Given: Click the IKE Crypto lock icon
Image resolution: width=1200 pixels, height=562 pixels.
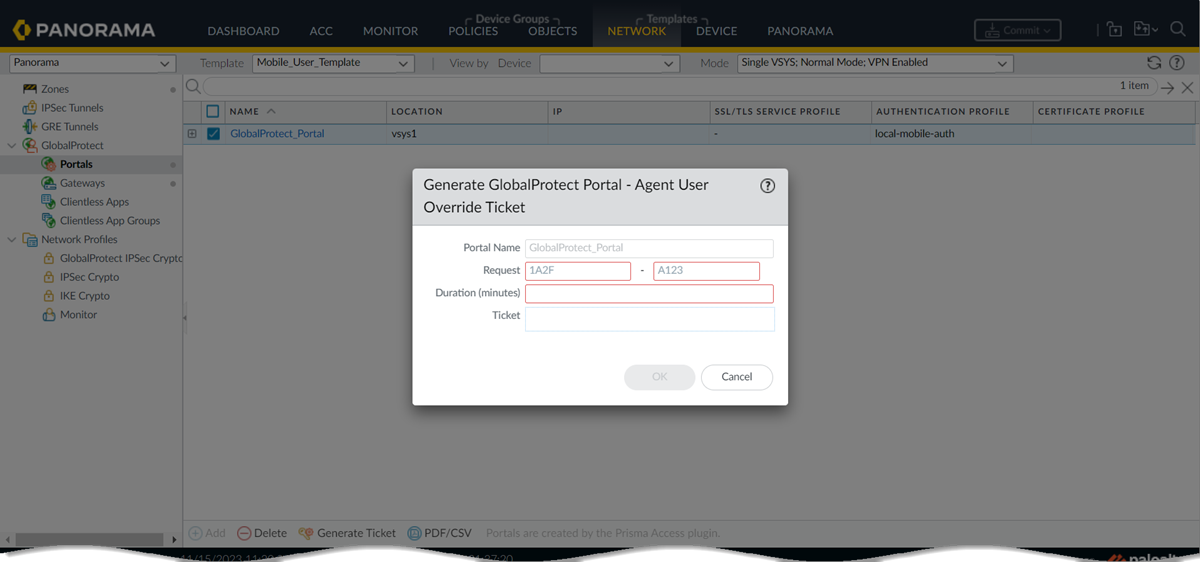Looking at the screenshot, I should pos(49,296).
